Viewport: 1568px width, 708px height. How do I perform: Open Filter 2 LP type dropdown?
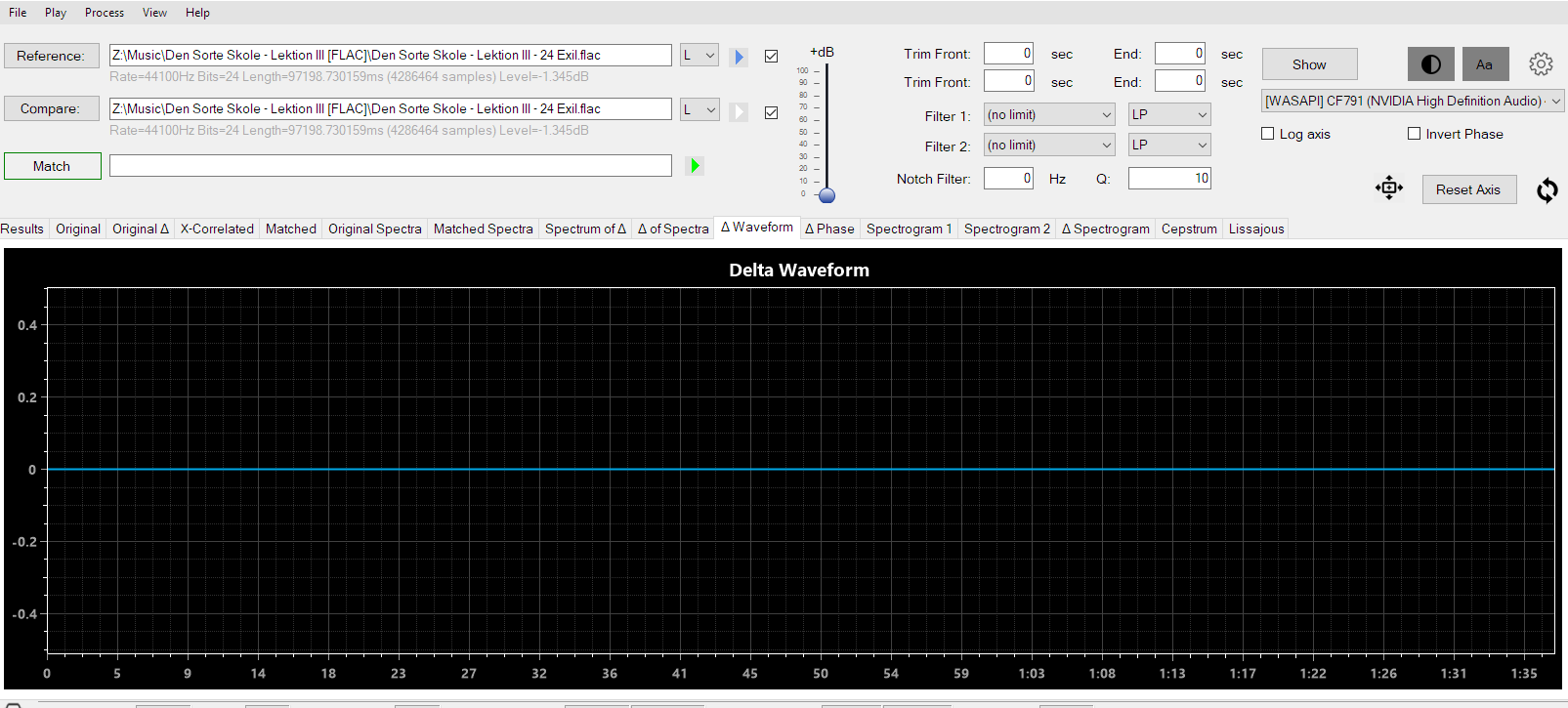pos(1169,145)
